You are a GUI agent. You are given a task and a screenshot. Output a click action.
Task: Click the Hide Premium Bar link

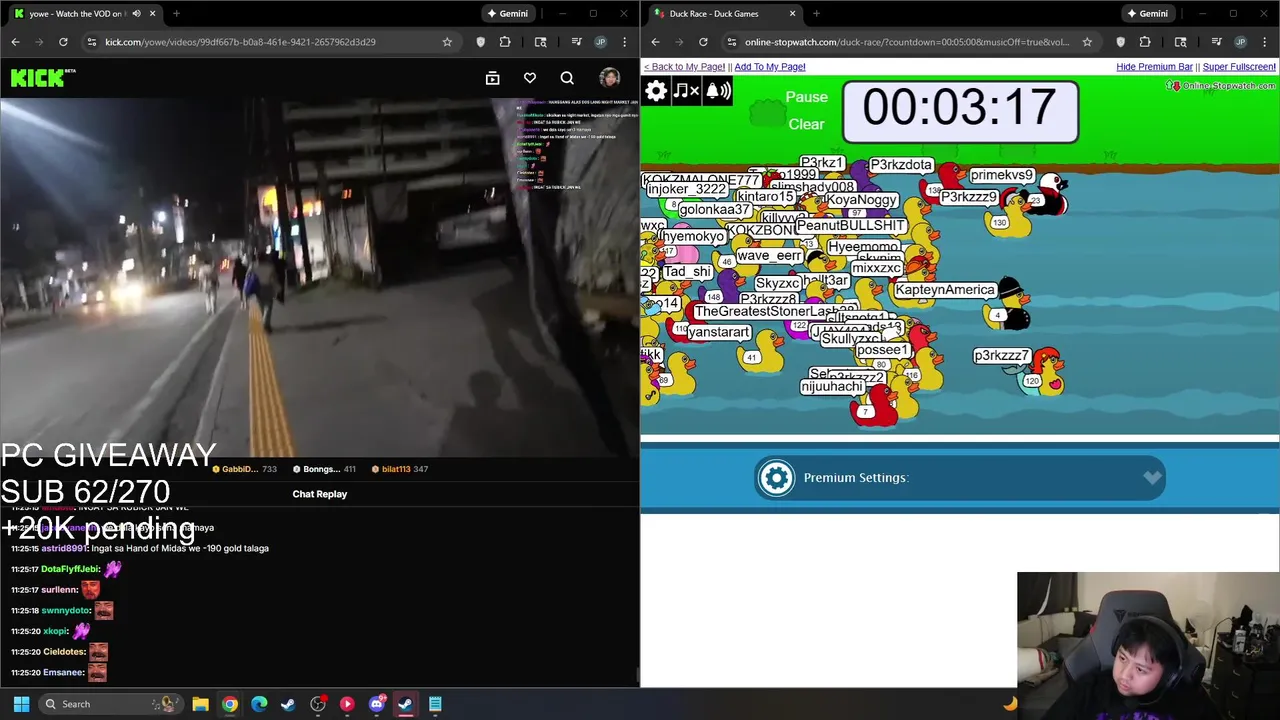pos(1154,67)
